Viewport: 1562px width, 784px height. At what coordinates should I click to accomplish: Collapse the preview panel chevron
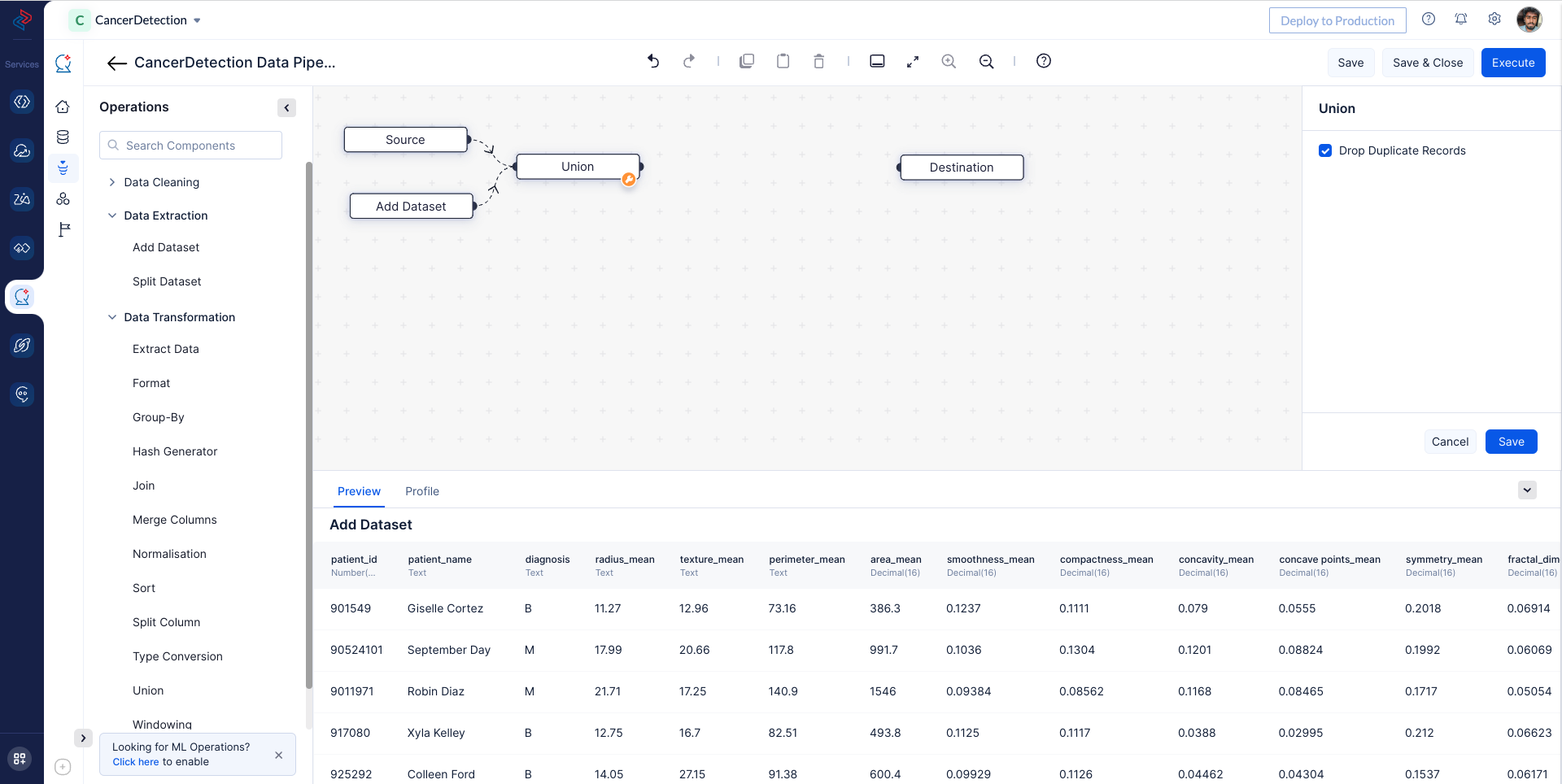pyautogui.click(x=1527, y=490)
